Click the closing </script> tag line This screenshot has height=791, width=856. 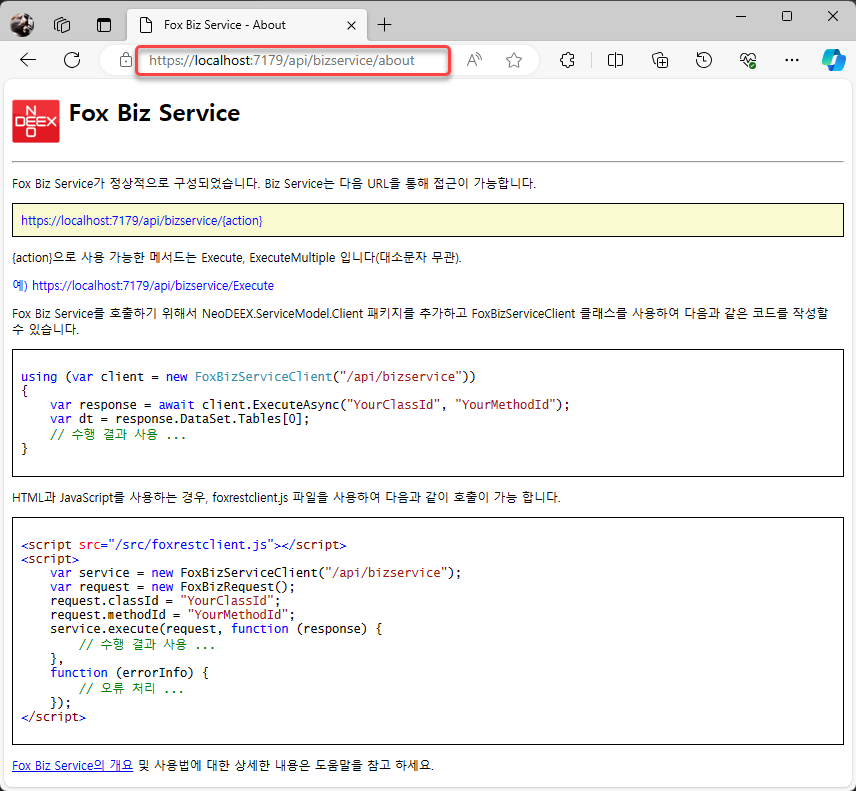[x=54, y=717]
